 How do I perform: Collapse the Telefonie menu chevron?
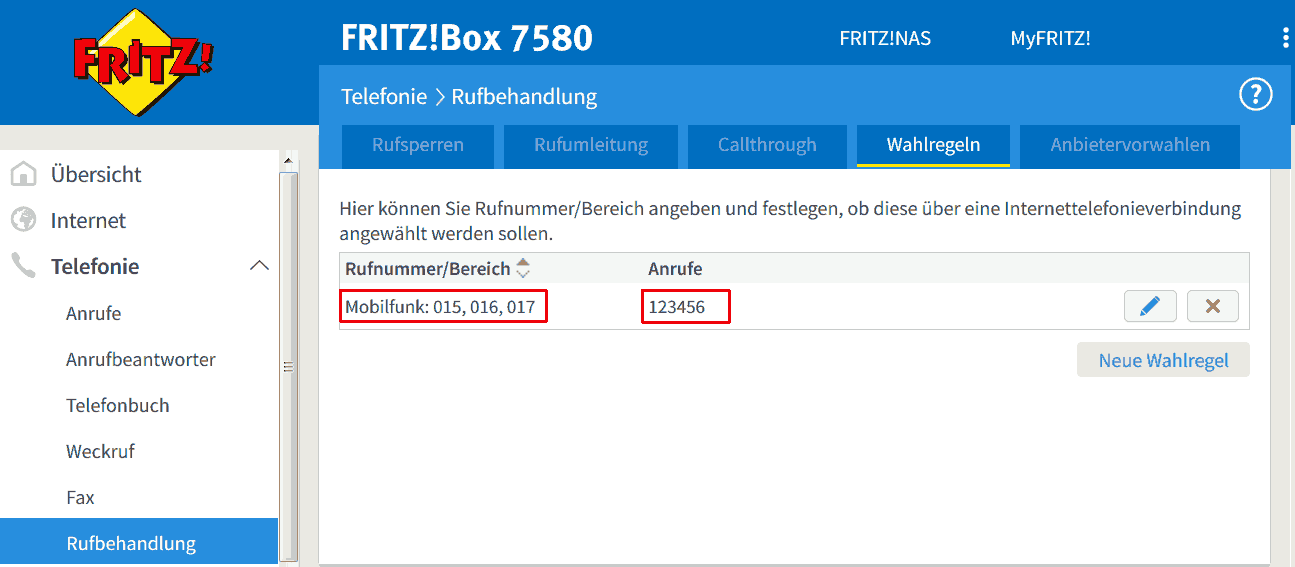[x=259, y=266]
